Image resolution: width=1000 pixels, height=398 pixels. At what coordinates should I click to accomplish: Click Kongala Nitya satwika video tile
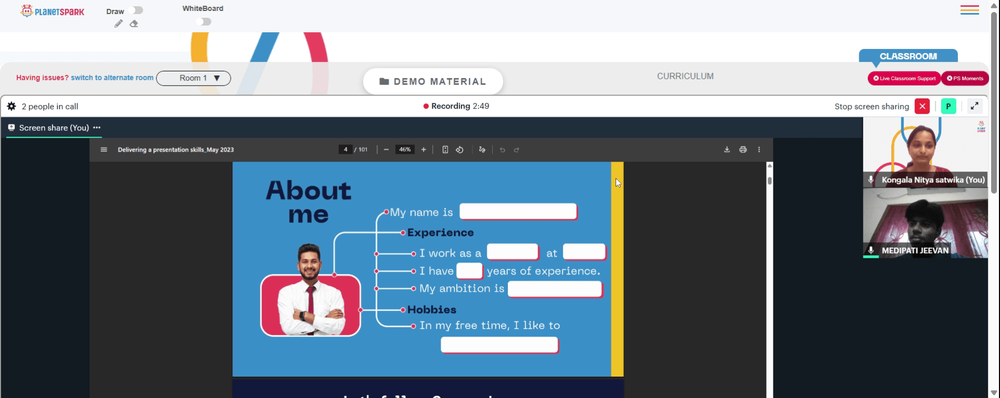(x=925, y=152)
